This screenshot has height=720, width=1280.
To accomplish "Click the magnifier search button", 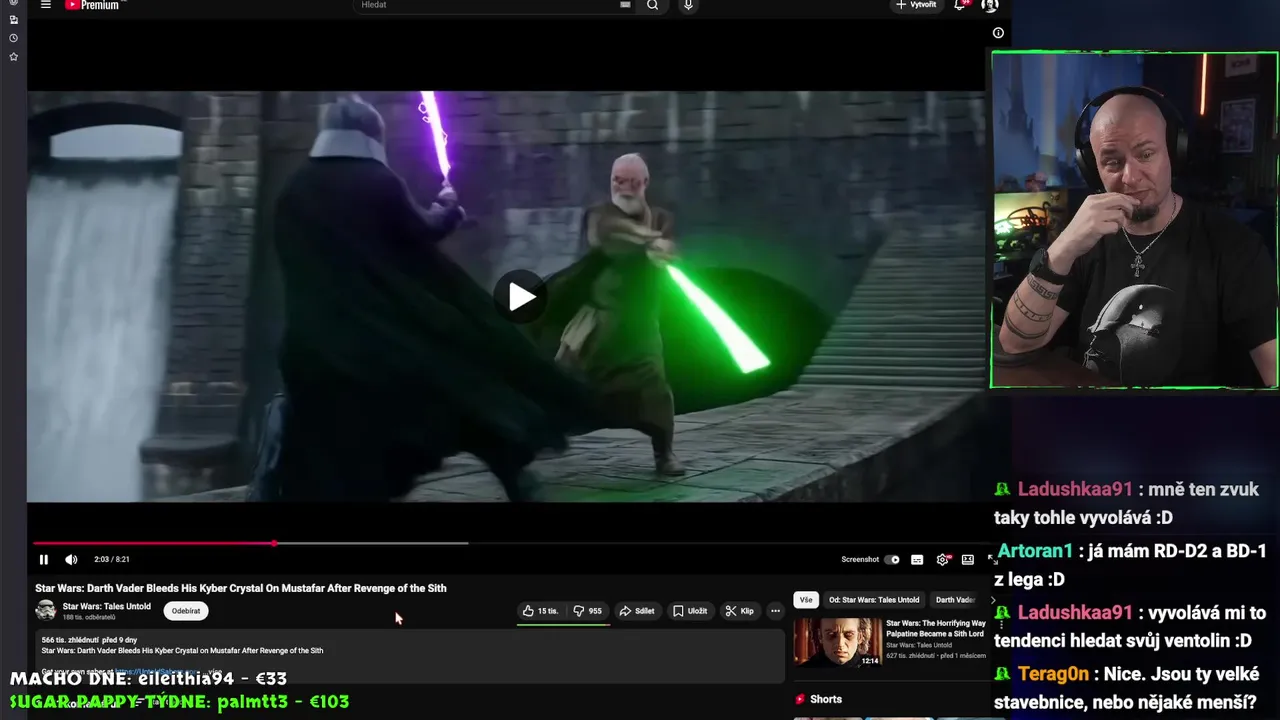I will pyautogui.click(x=653, y=5).
